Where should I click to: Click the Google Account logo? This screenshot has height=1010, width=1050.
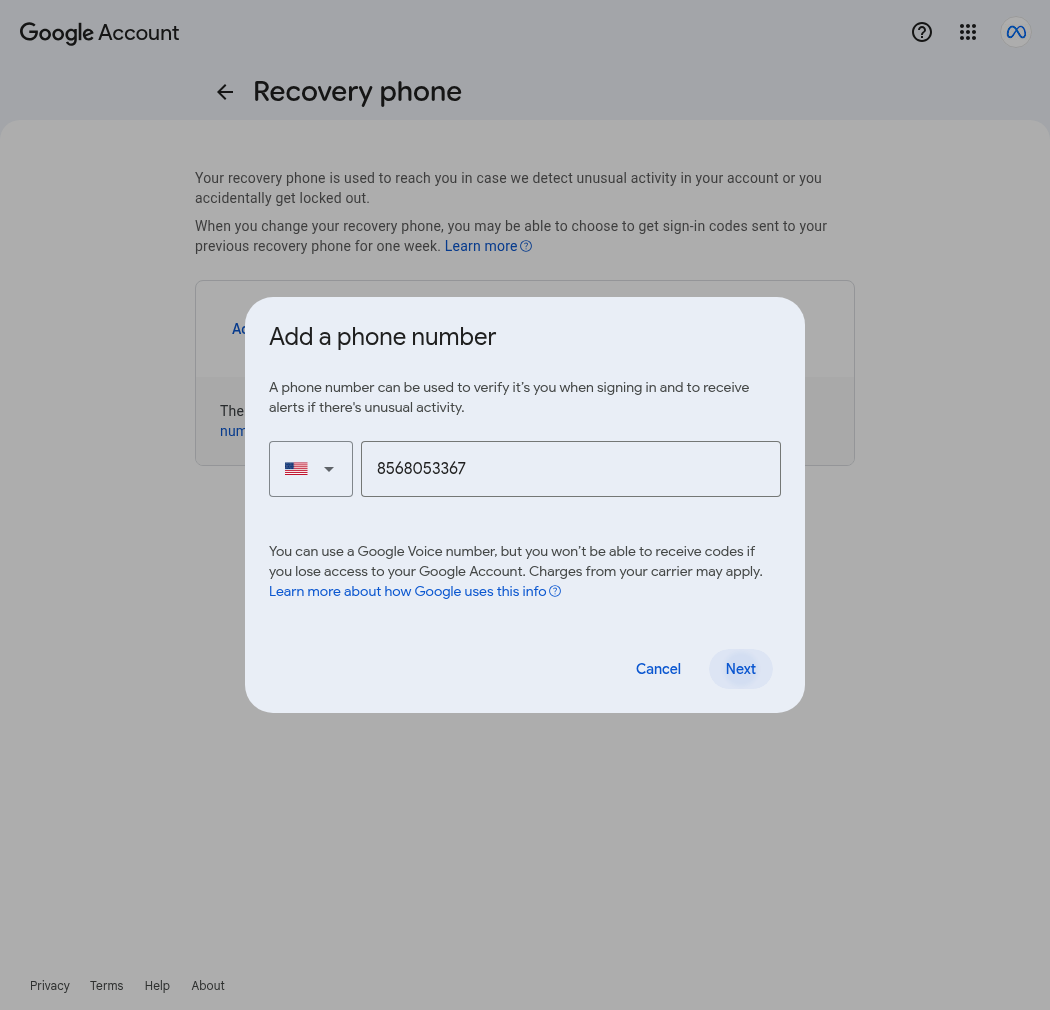[x=99, y=32]
